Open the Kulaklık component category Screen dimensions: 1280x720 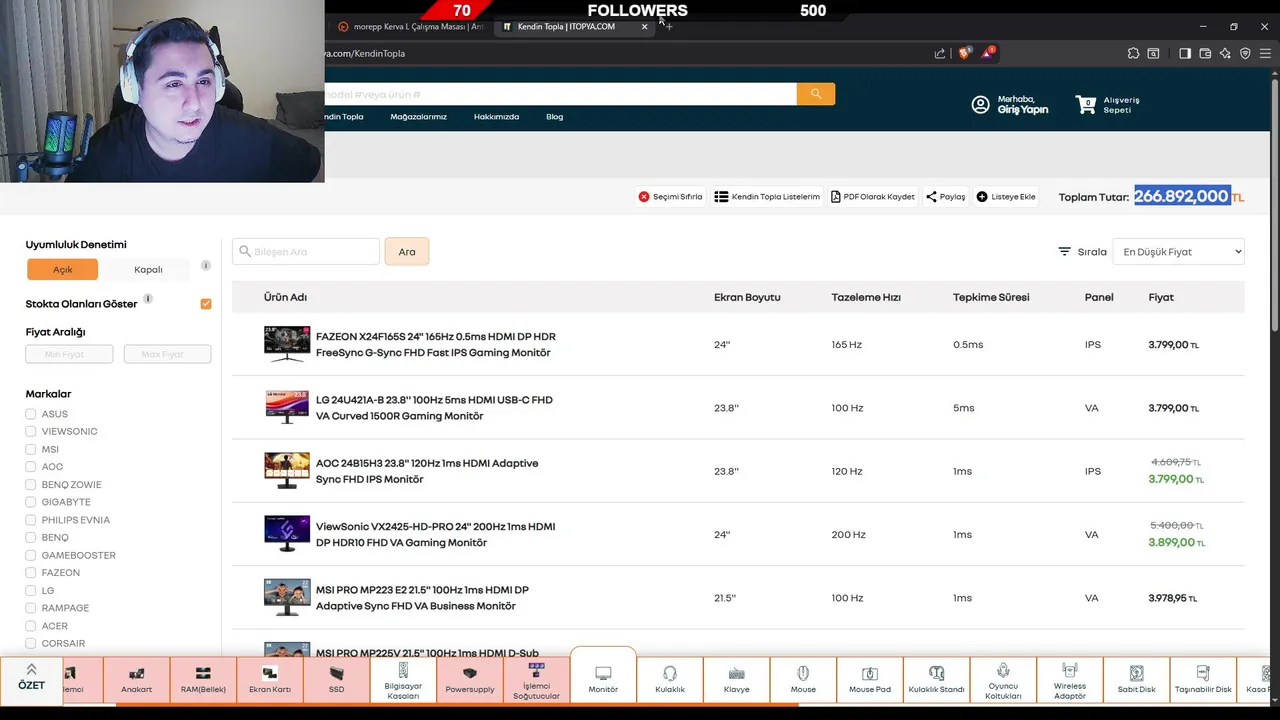pos(670,680)
